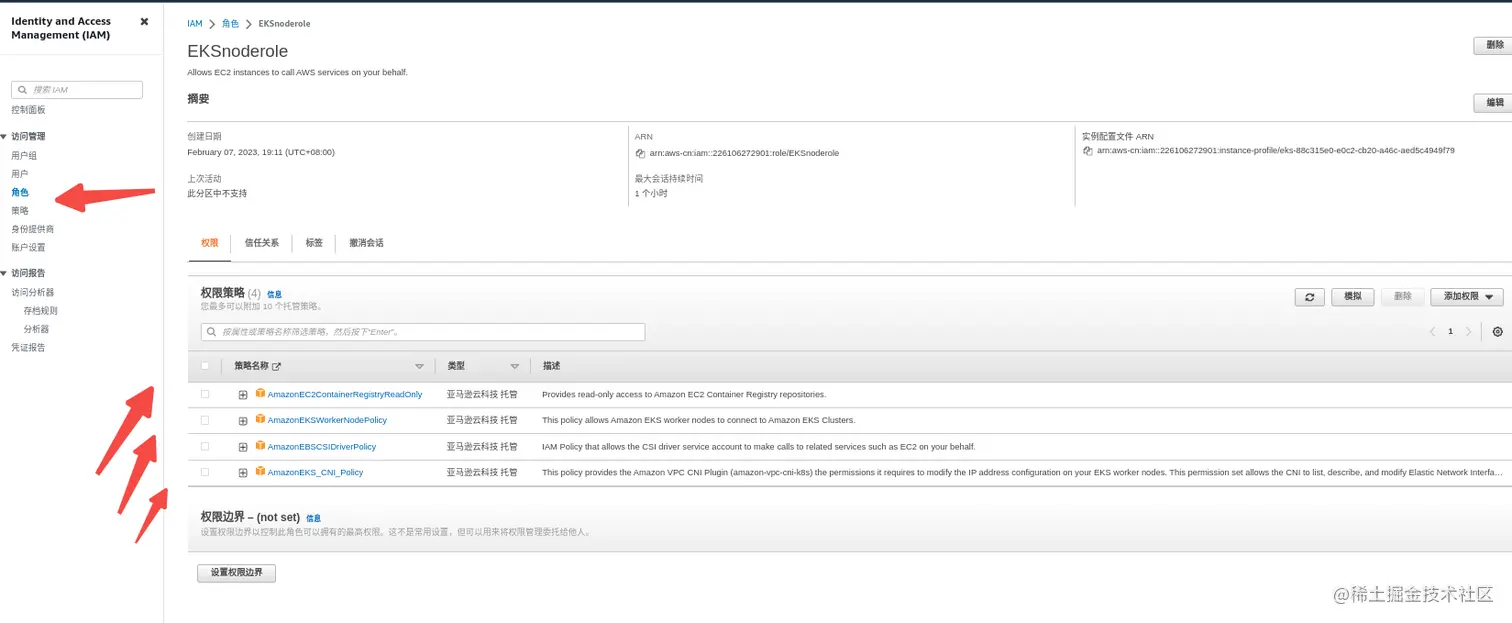This screenshot has width=1512, height=623.
Task: Open 账户设置 in the sidebar
Action: [x=28, y=247]
